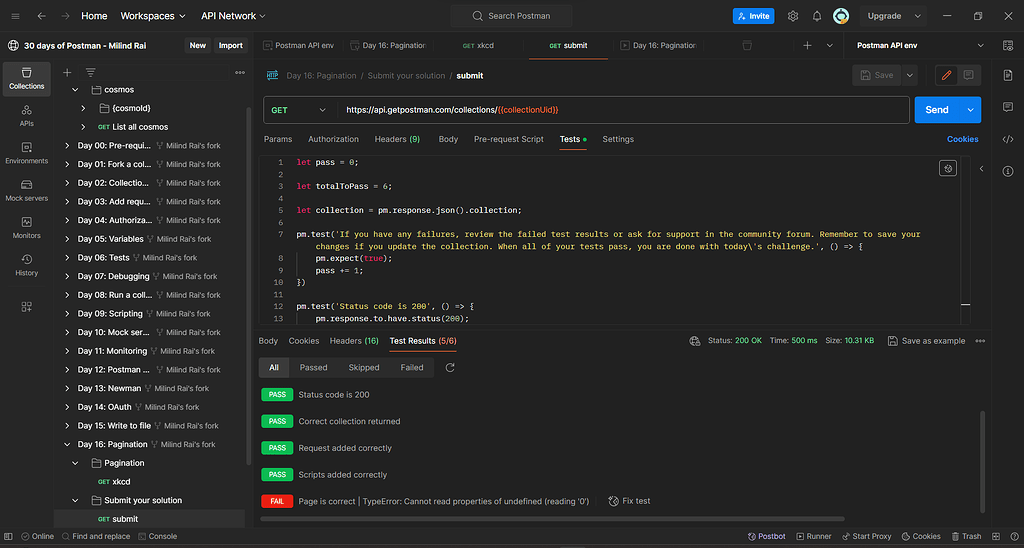
Task: Open the settings gear icon
Action: coord(793,16)
